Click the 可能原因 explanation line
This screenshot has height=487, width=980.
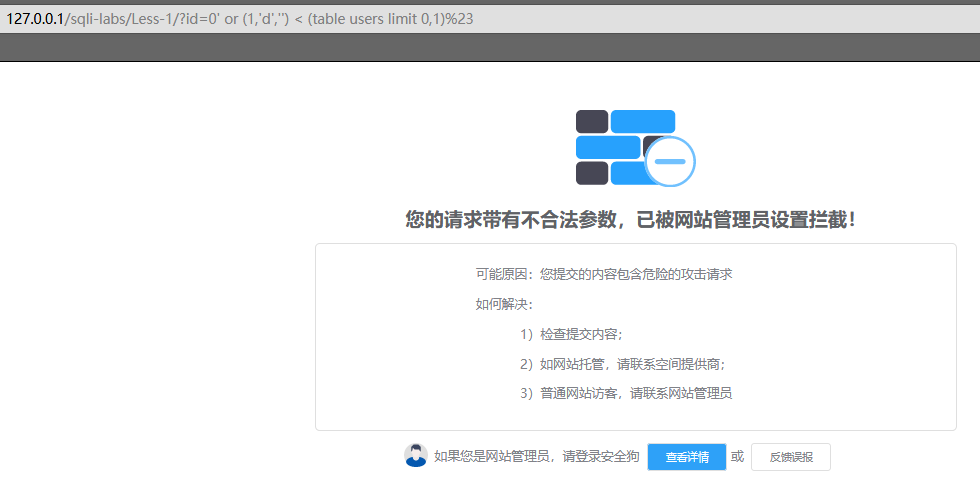pyautogui.click(x=604, y=274)
